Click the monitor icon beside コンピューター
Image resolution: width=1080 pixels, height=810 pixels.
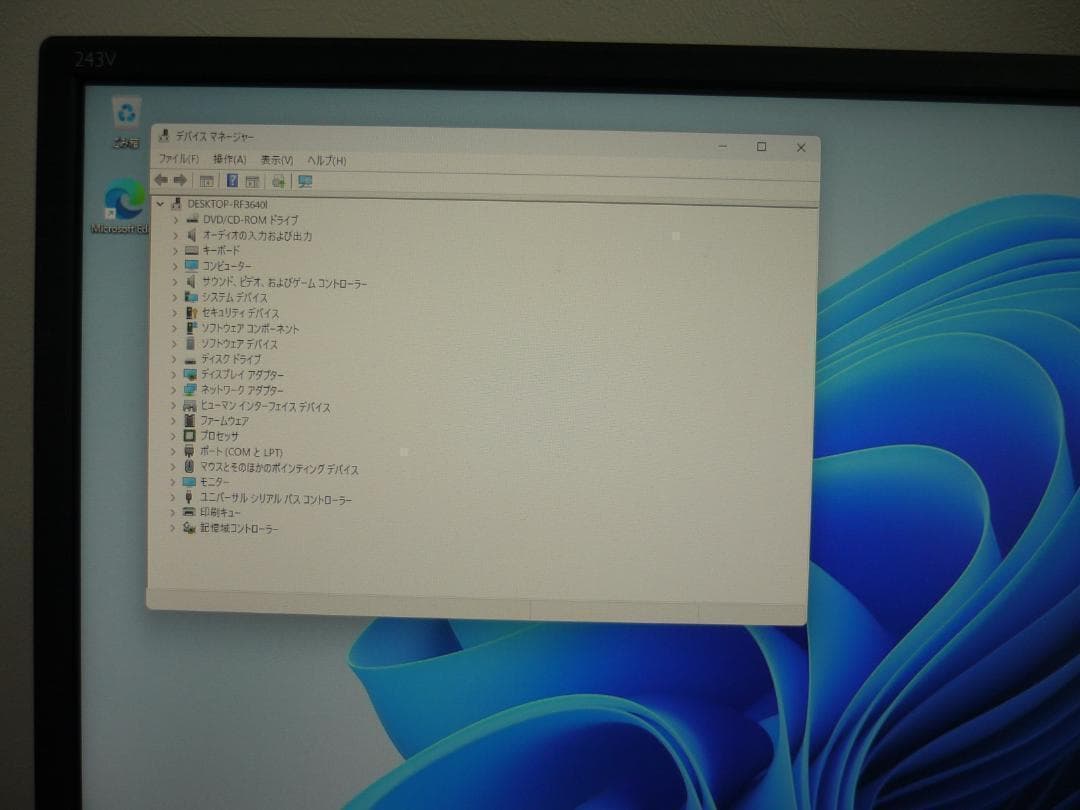point(191,266)
